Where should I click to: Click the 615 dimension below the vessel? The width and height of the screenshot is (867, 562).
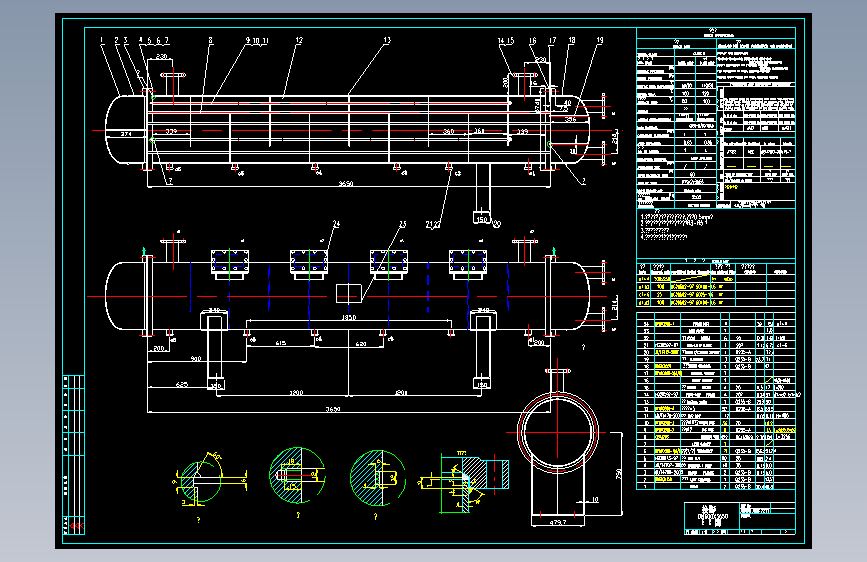click(x=281, y=344)
